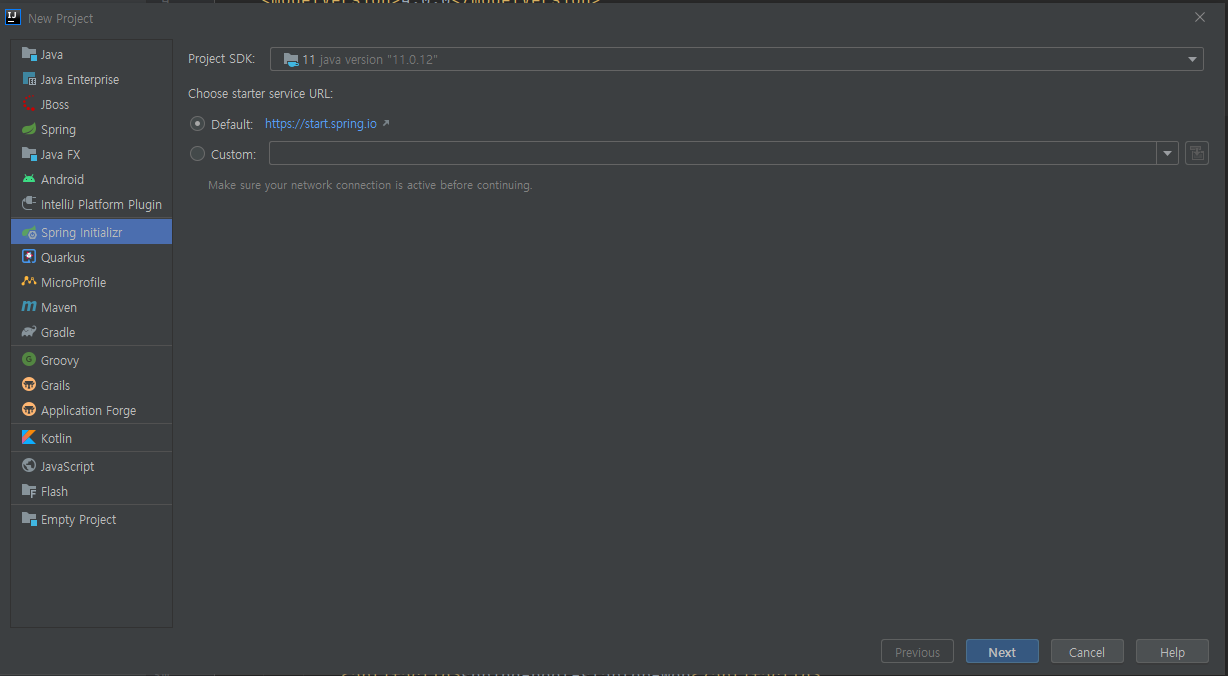
Task: Click the Previous button
Action: click(x=917, y=652)
